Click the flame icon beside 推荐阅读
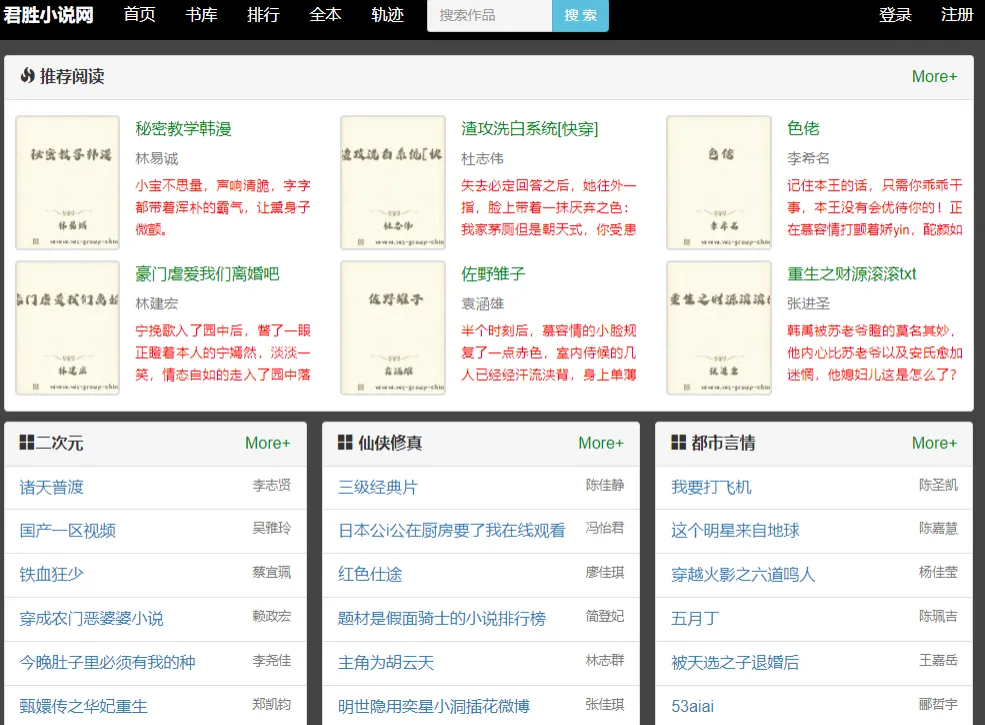 click(x=27, y=76)
